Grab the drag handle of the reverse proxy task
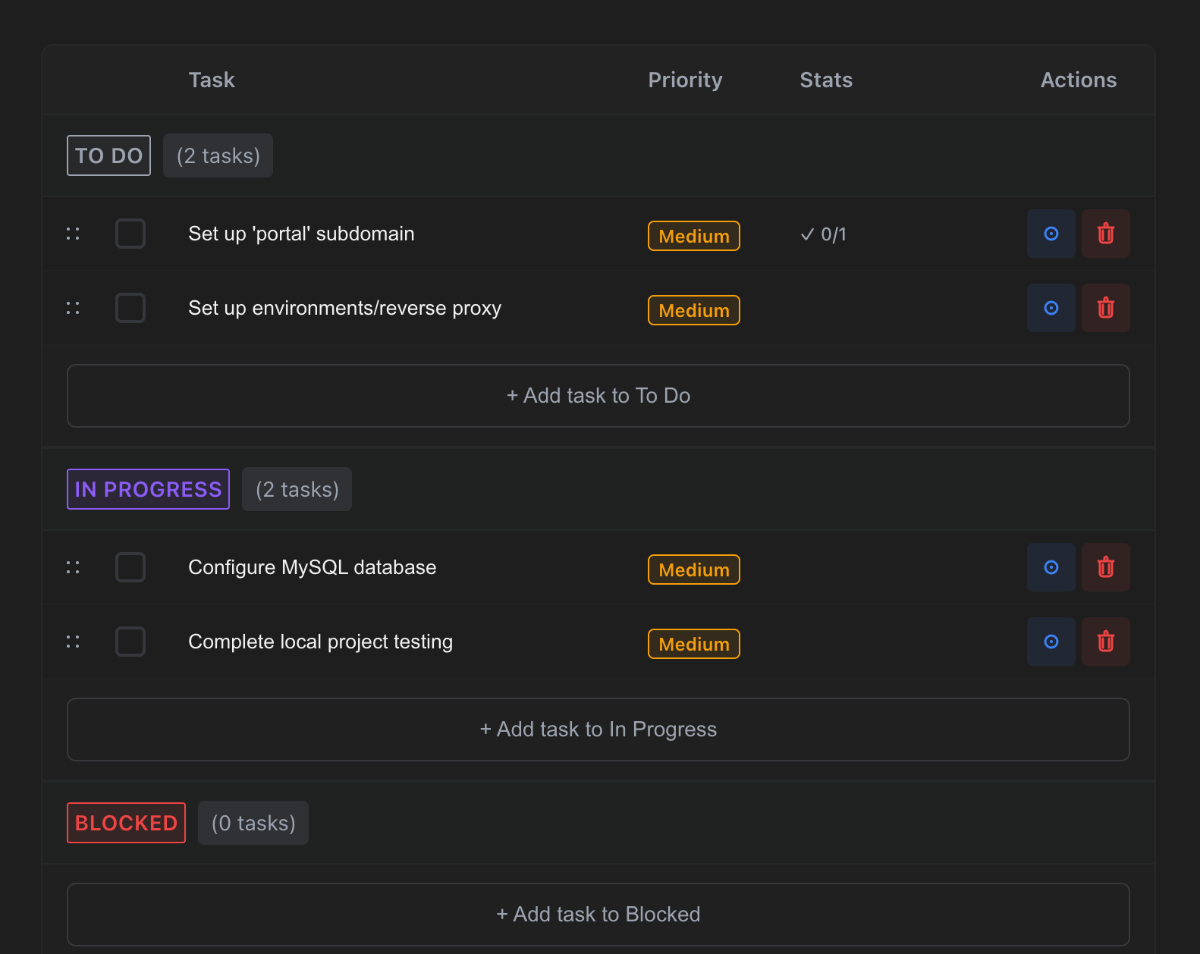The height and width of the screenshot is (954, 1200). [72, 307]
